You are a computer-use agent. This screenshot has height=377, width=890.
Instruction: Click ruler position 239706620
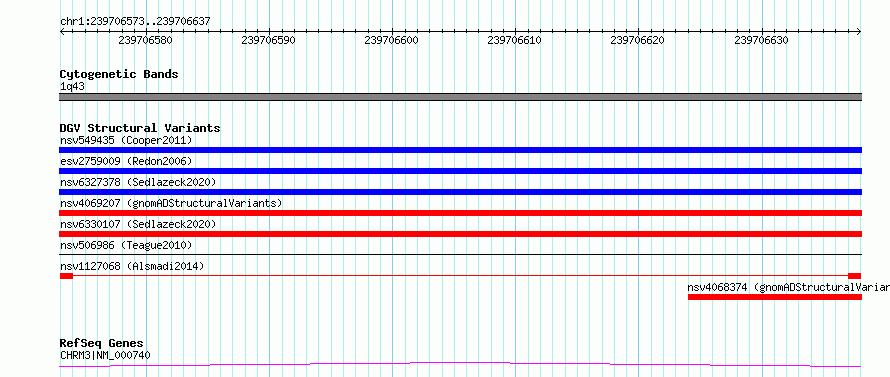(x=637, y=41)
